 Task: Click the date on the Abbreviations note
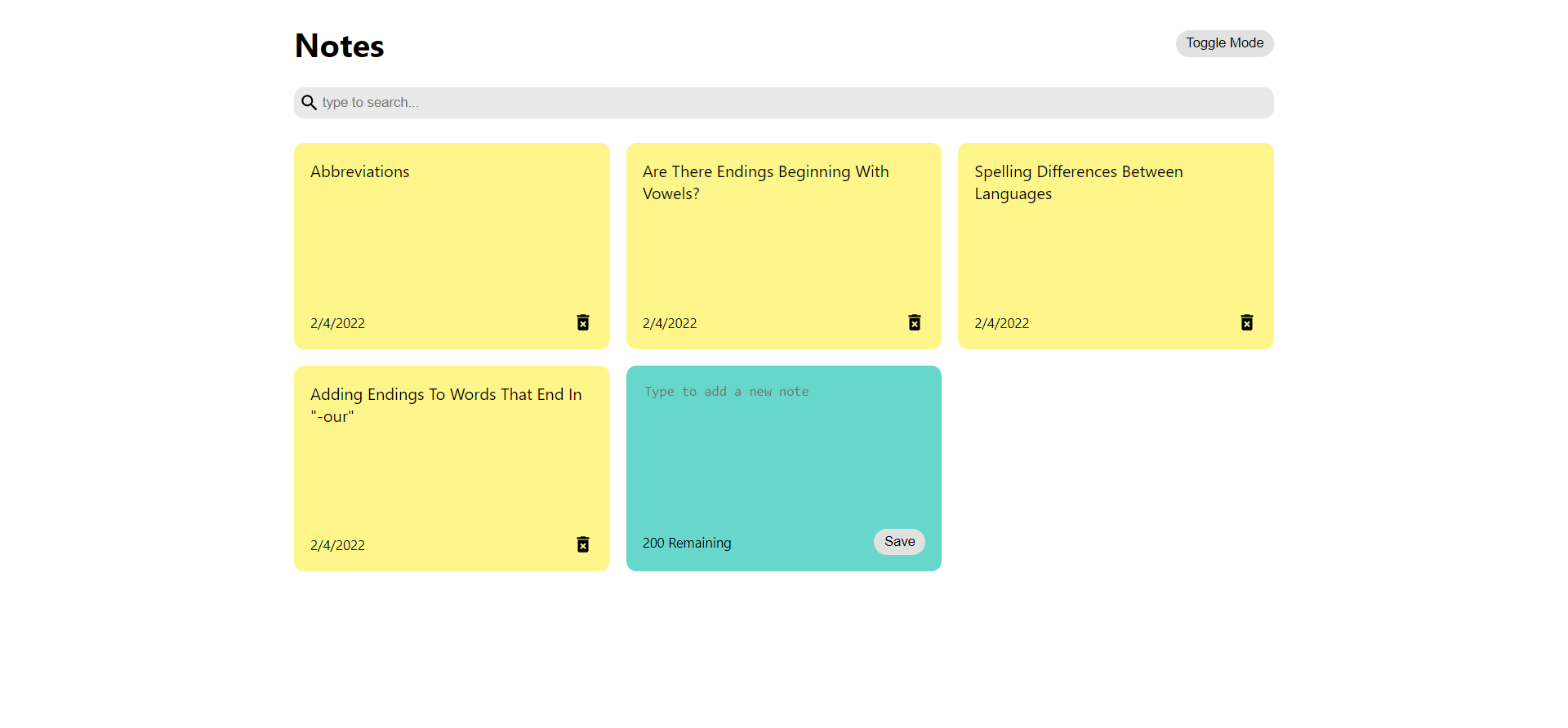tap(337, 323)
